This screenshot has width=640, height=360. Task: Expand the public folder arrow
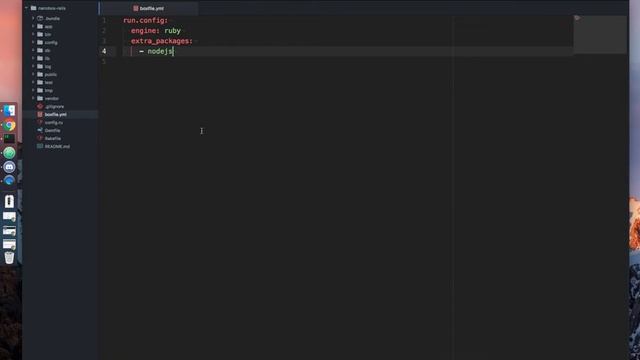(x=33, y=74)
